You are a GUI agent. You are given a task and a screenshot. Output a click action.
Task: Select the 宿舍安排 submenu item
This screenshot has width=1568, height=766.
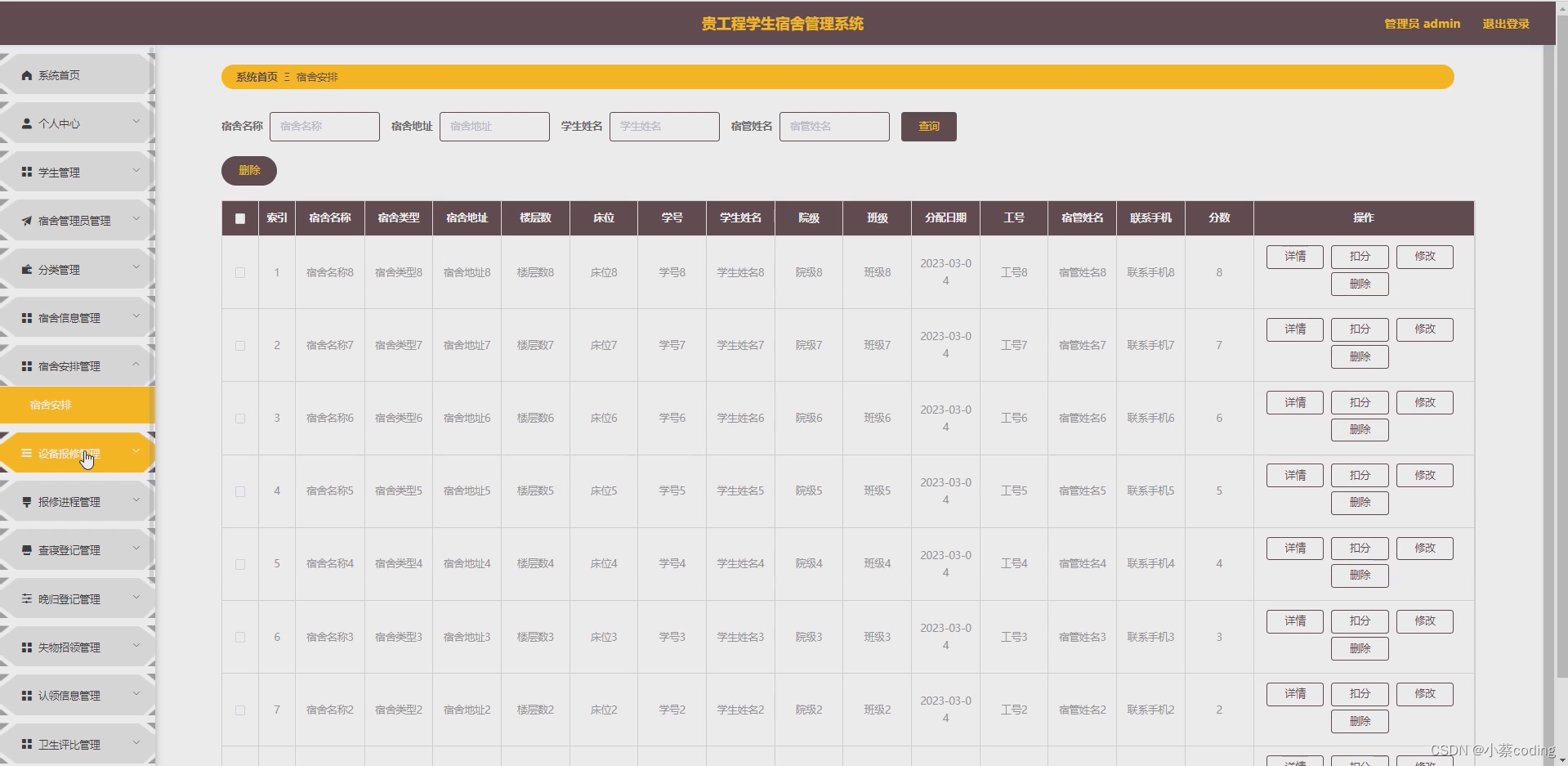(x=77, y=405)
